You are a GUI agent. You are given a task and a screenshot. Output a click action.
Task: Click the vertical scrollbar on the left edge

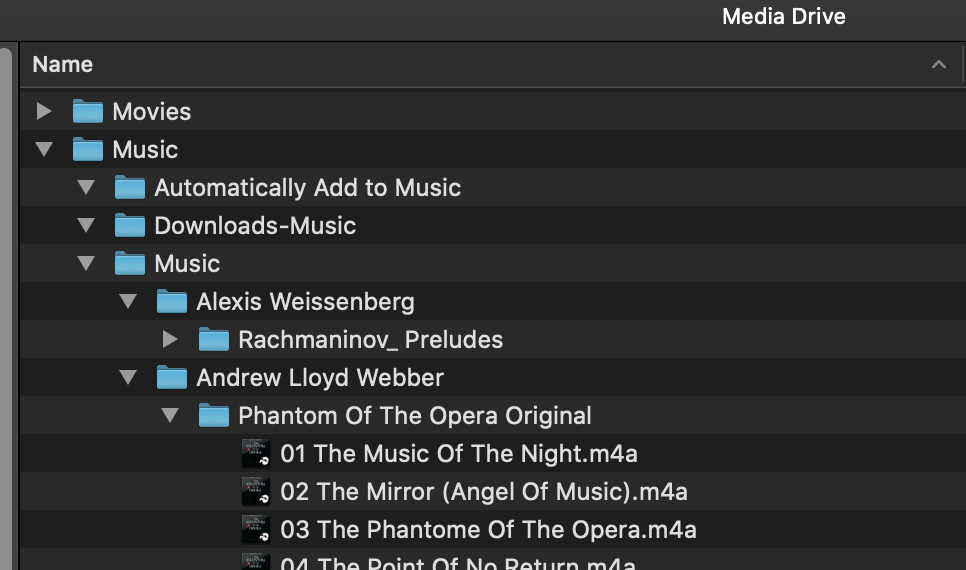tap(6, 308)
